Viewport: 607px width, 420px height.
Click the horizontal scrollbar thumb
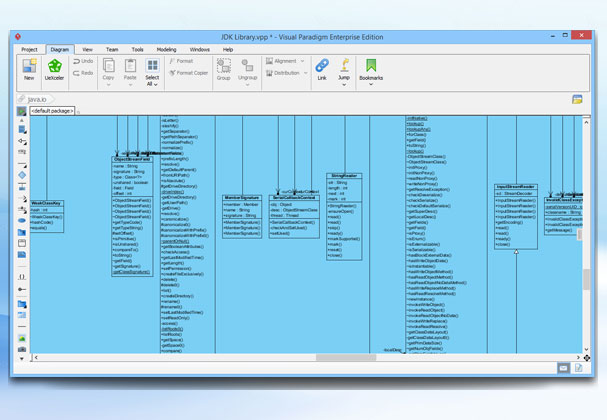click(x=345, y=357)
